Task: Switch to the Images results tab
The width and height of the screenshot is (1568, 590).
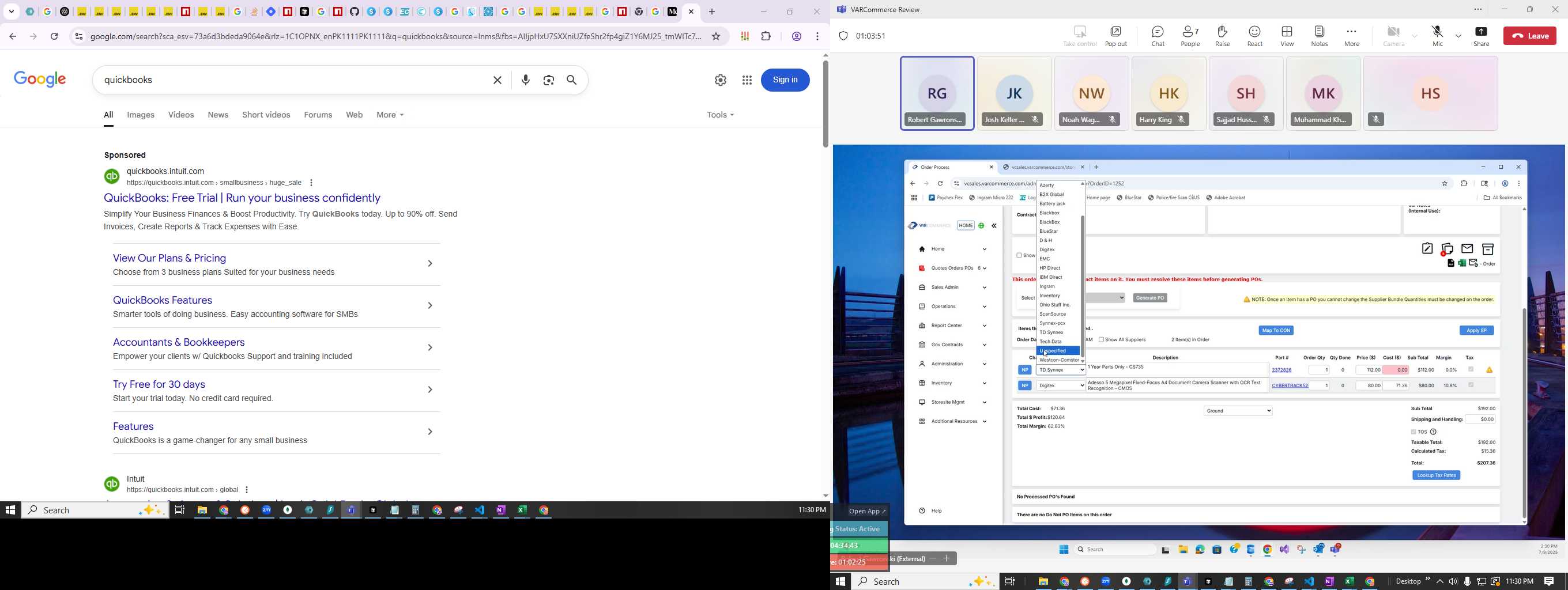Action: [141, 115]
